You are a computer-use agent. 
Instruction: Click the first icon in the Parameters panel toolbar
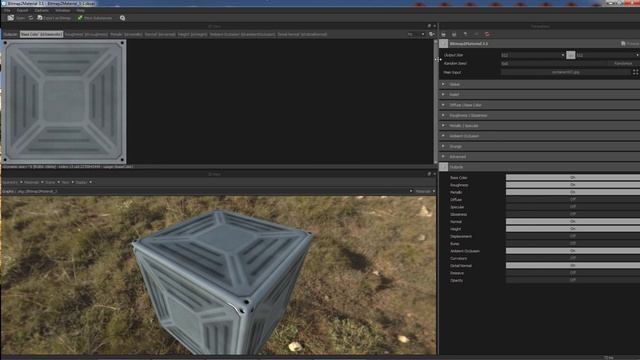443,34
